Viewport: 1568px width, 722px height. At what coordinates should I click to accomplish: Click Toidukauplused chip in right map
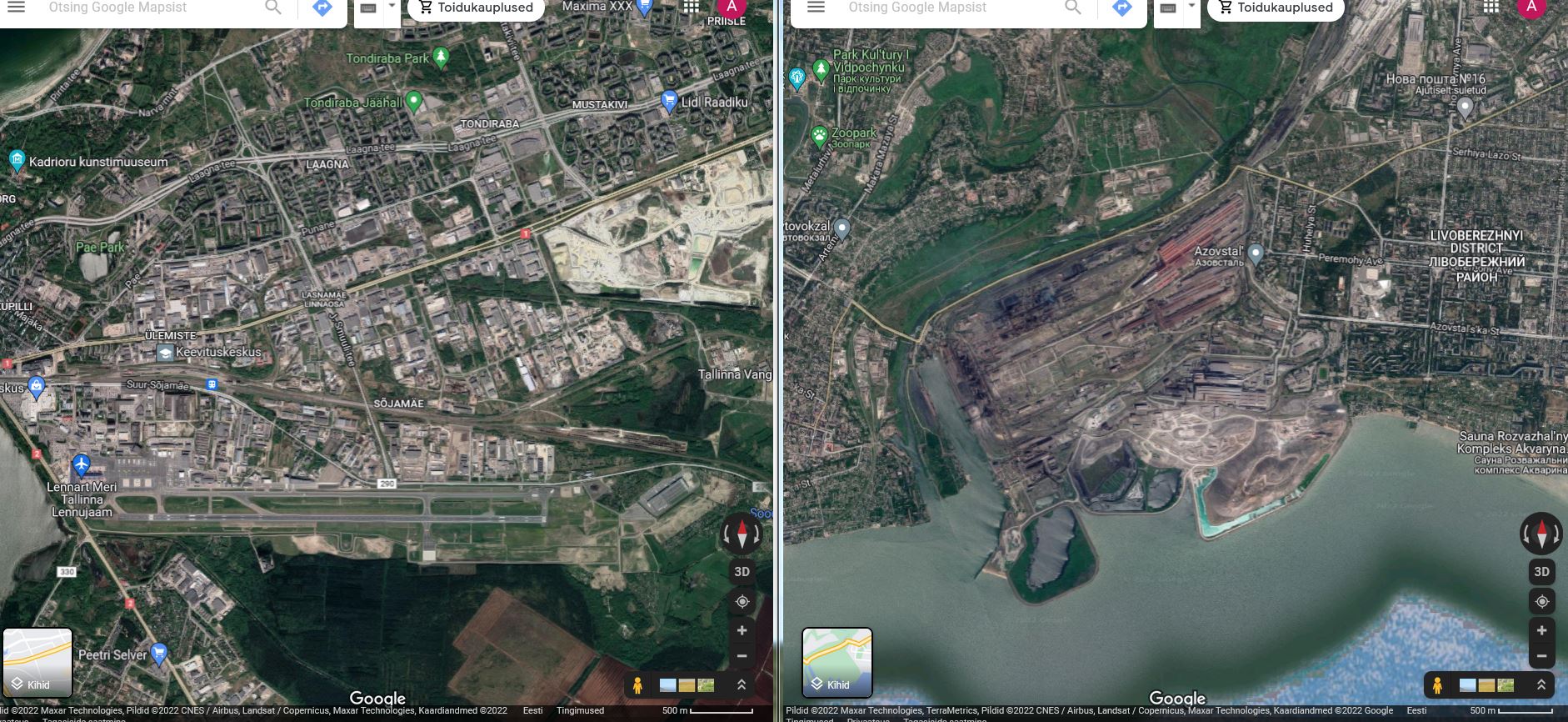1276,8
